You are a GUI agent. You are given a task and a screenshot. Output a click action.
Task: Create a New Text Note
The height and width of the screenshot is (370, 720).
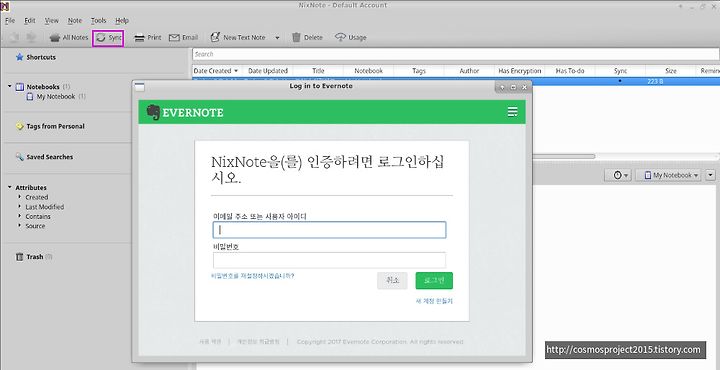click(238, 38)
